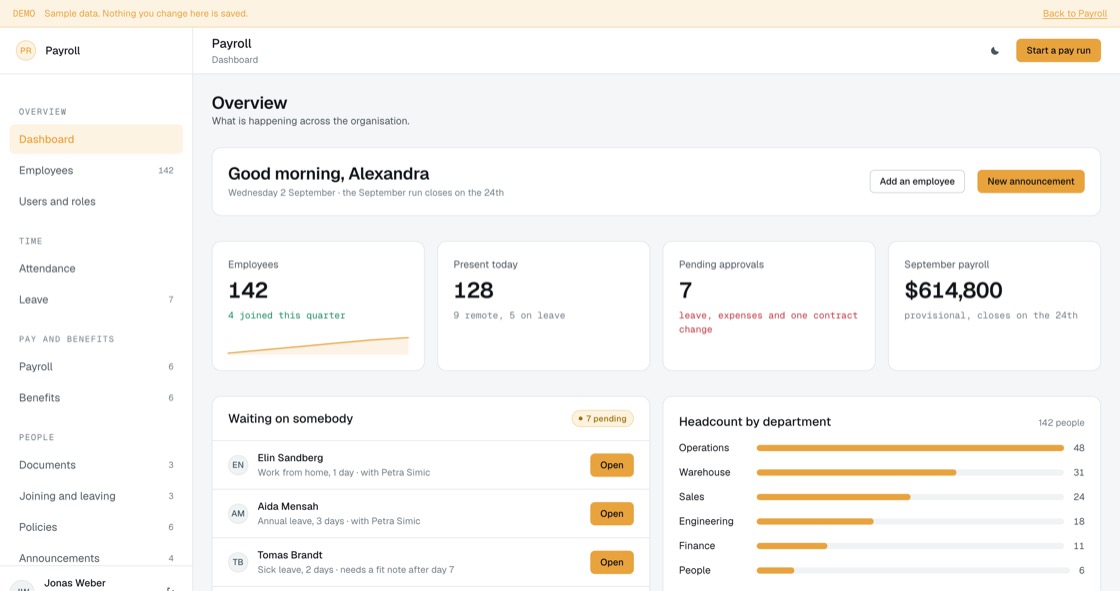Click the 'Headcount by department' heading
The height and width of the screenshot is (591, 1120).
click(754, 422)
